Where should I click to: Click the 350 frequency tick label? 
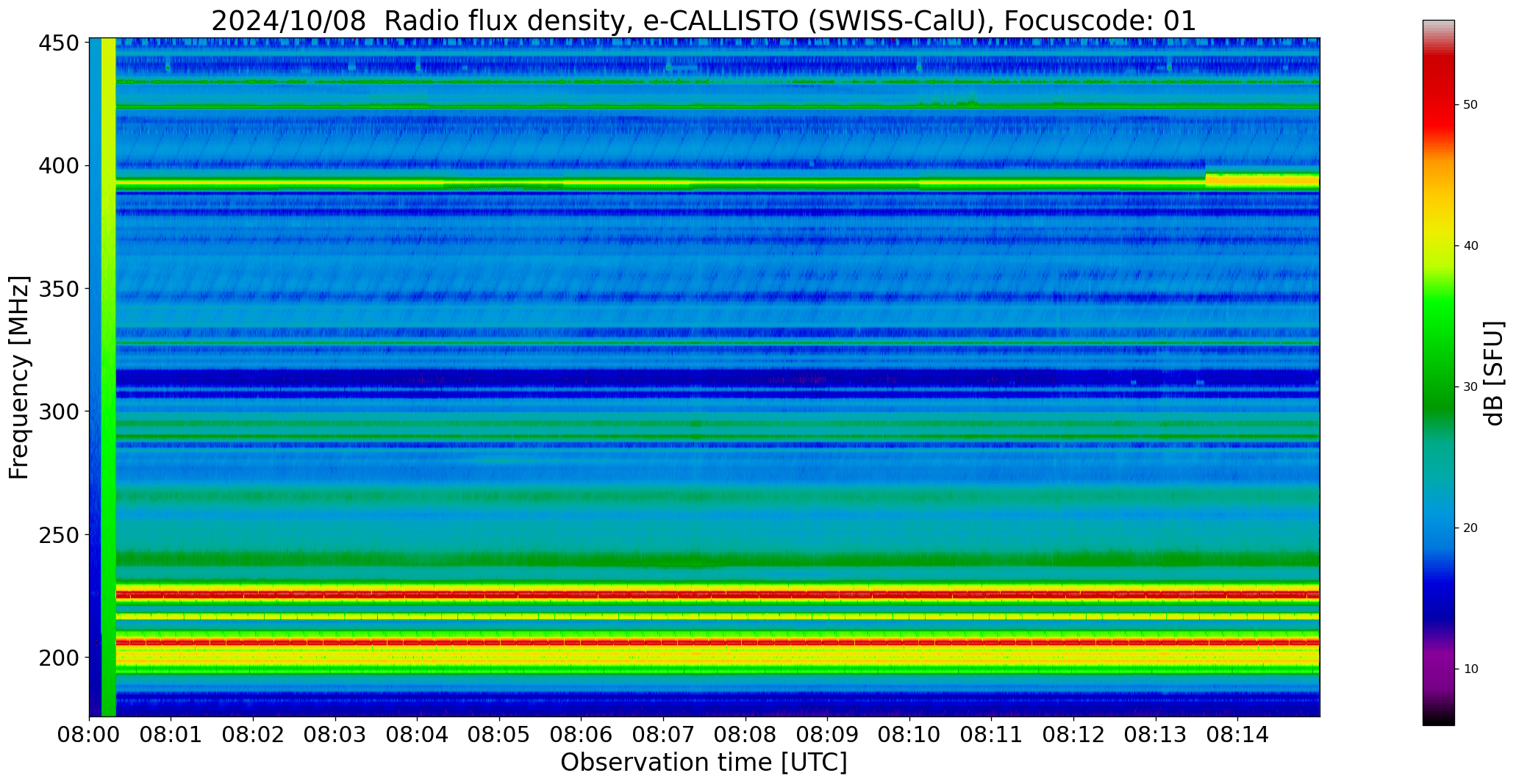pos(59,289)
